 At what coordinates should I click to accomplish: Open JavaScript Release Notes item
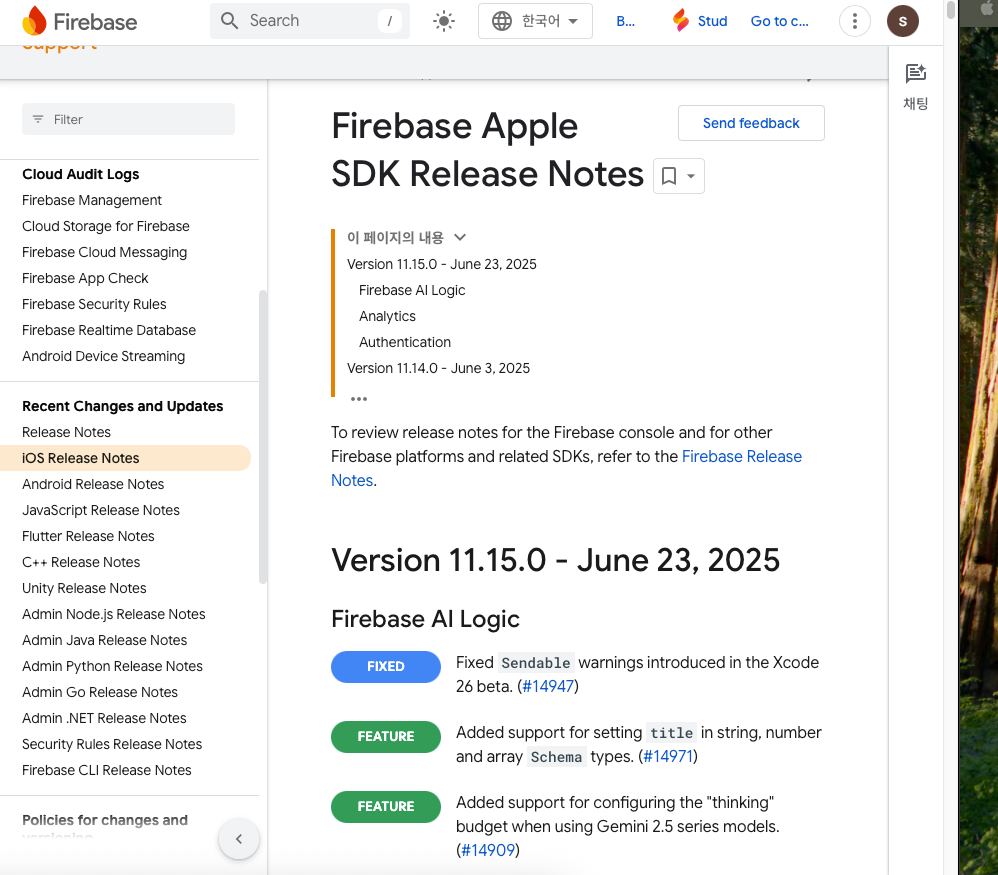point(101,510)
